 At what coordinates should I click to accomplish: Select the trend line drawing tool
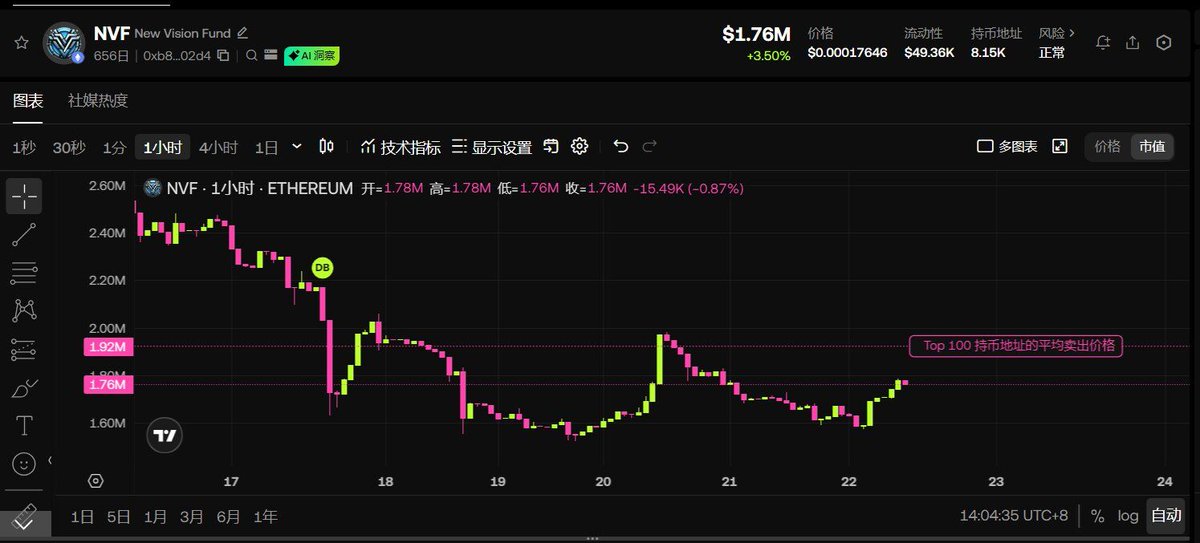point(24,236)
